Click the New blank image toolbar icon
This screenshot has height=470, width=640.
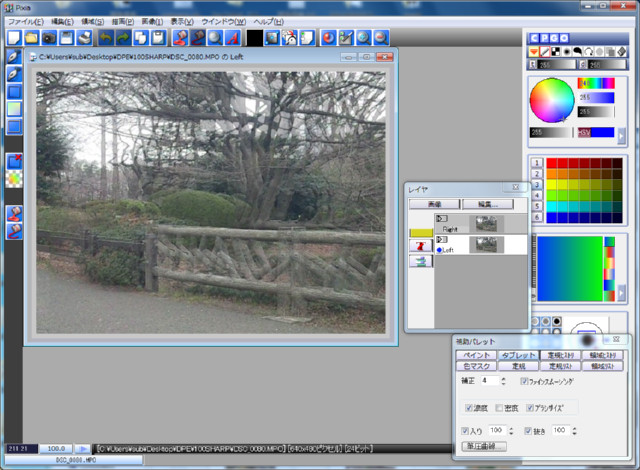[14, 38]
